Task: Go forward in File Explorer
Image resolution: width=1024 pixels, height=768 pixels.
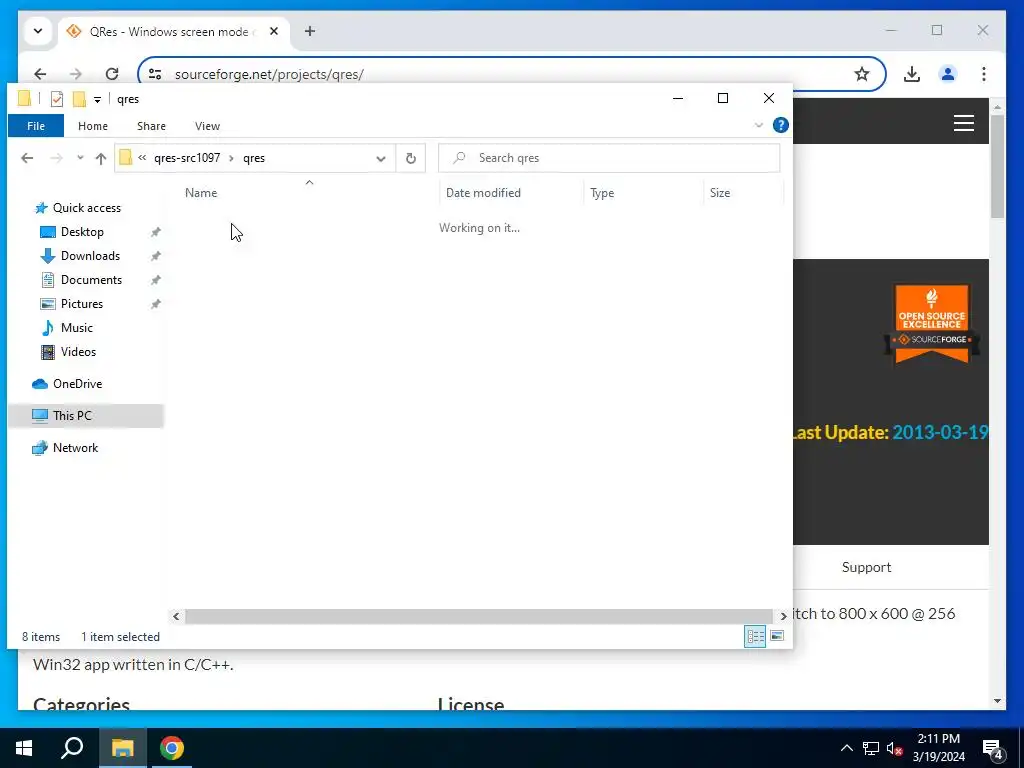Action: [x=57, y=158]
